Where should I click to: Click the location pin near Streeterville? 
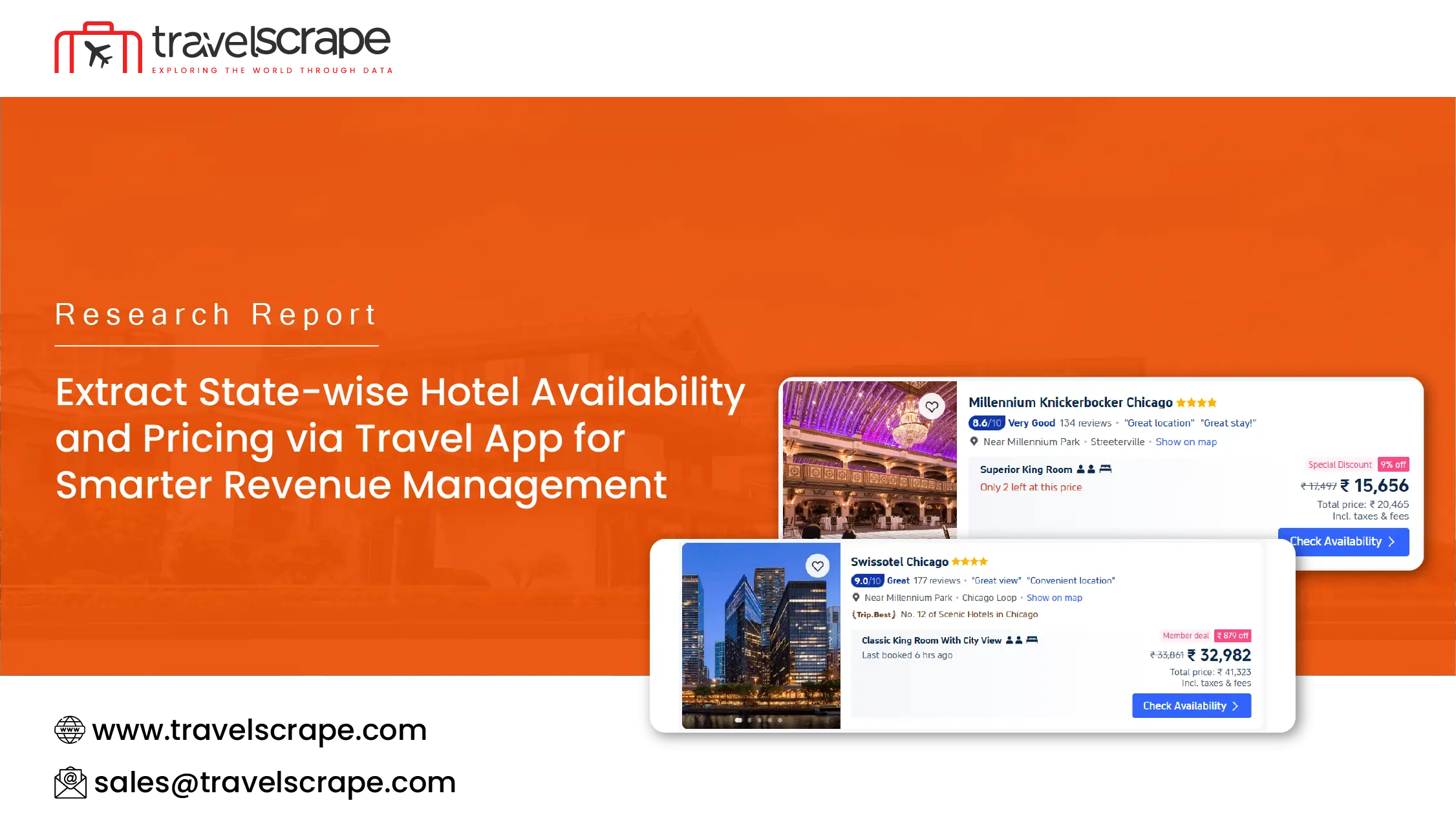974,441
